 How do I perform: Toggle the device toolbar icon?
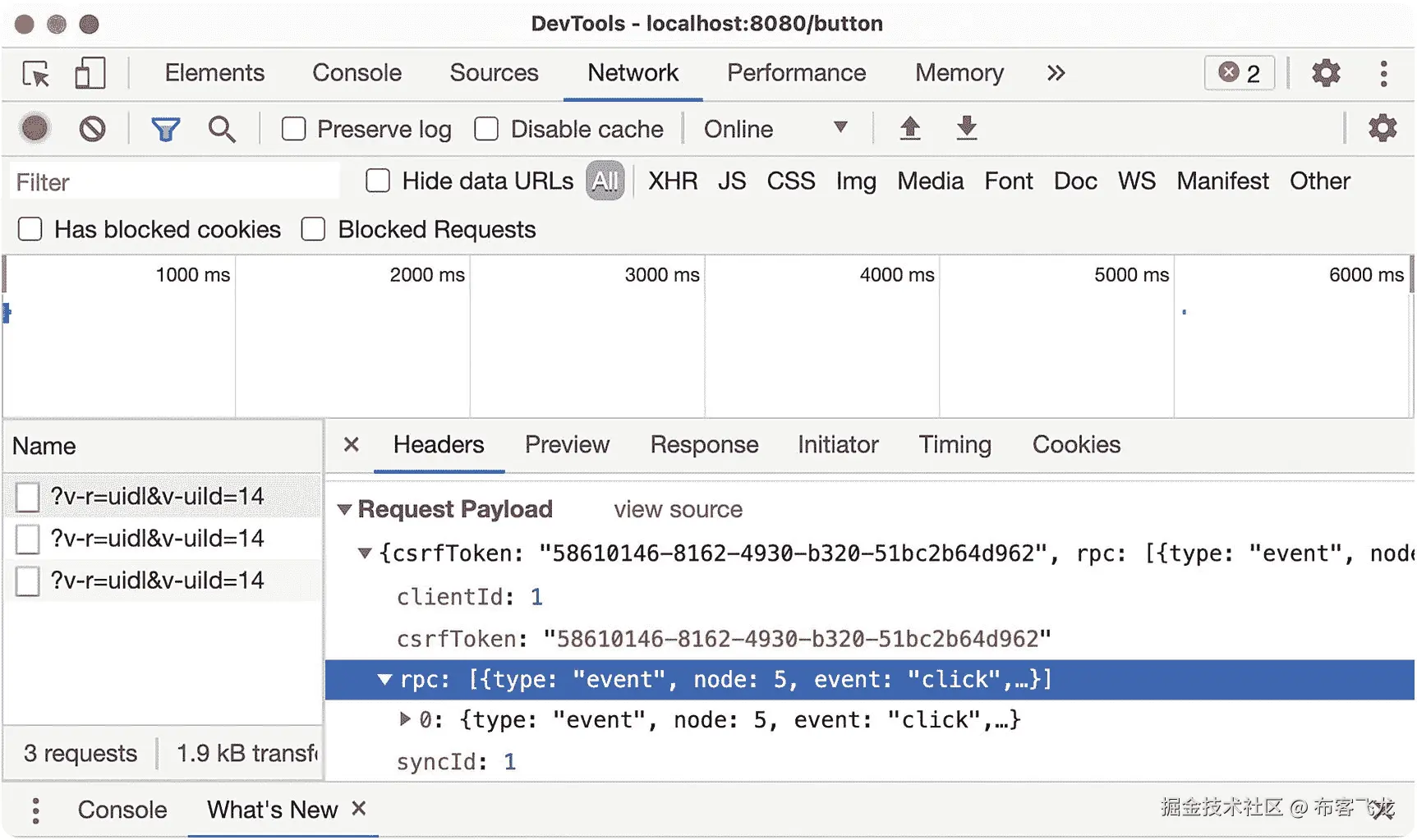90,73
